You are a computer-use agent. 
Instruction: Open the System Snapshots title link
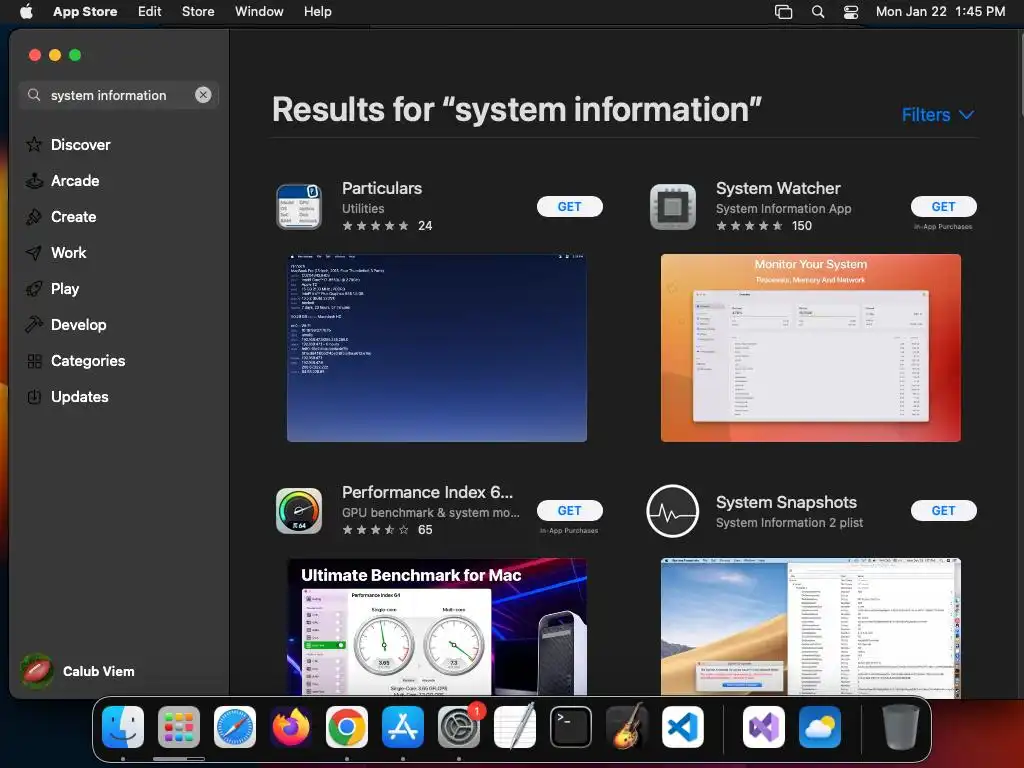coord(786,502)
